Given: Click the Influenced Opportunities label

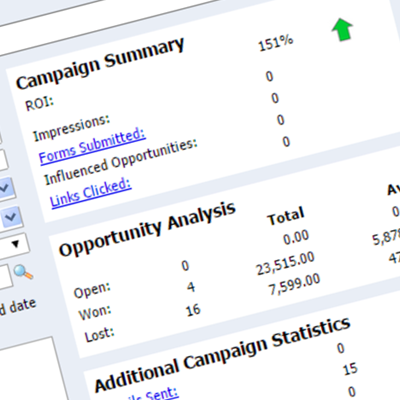Looking at the screenshot, I should point(121,162).
